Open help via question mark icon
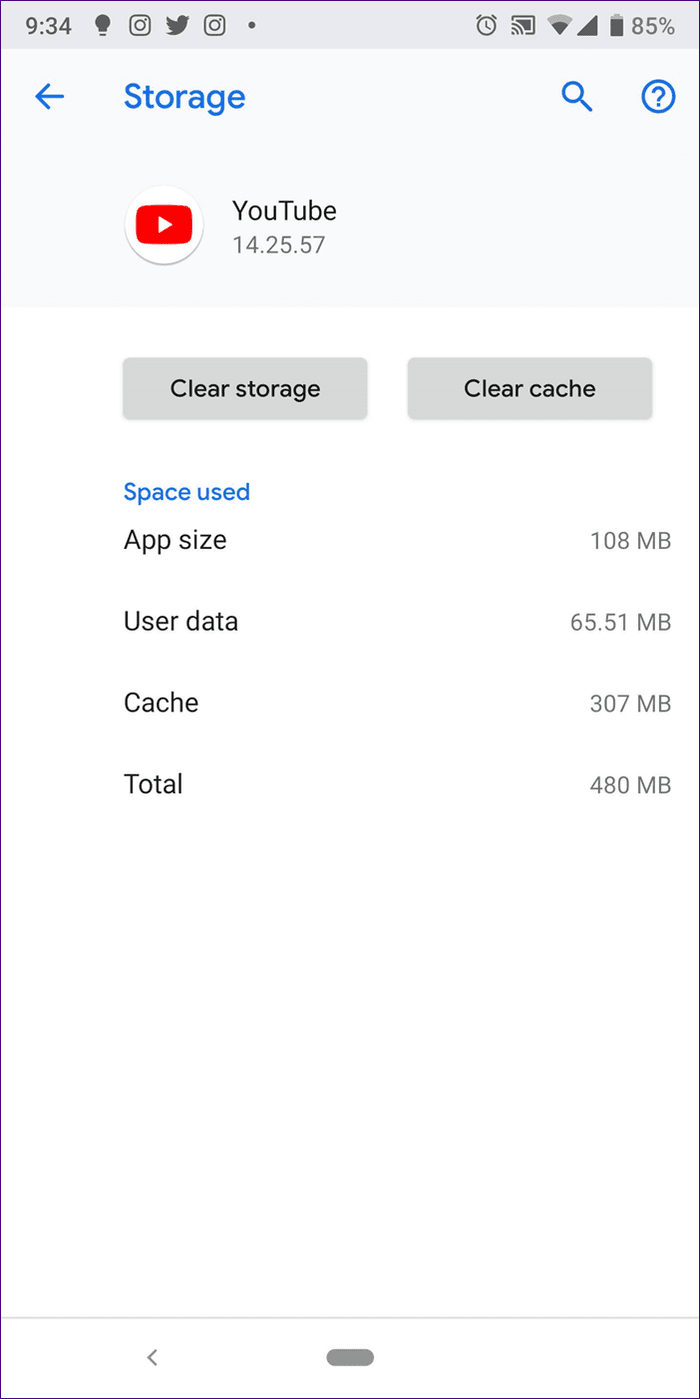The image size is (700, 1399). 657,97
